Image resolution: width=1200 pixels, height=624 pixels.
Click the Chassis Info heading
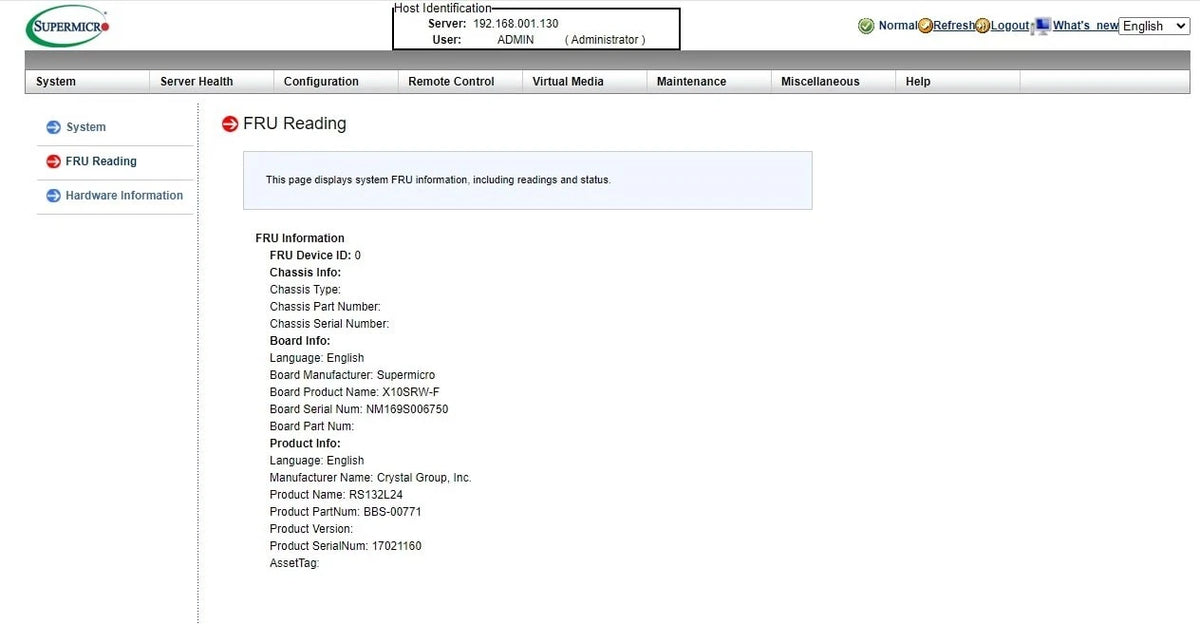[x=305, y=273]
